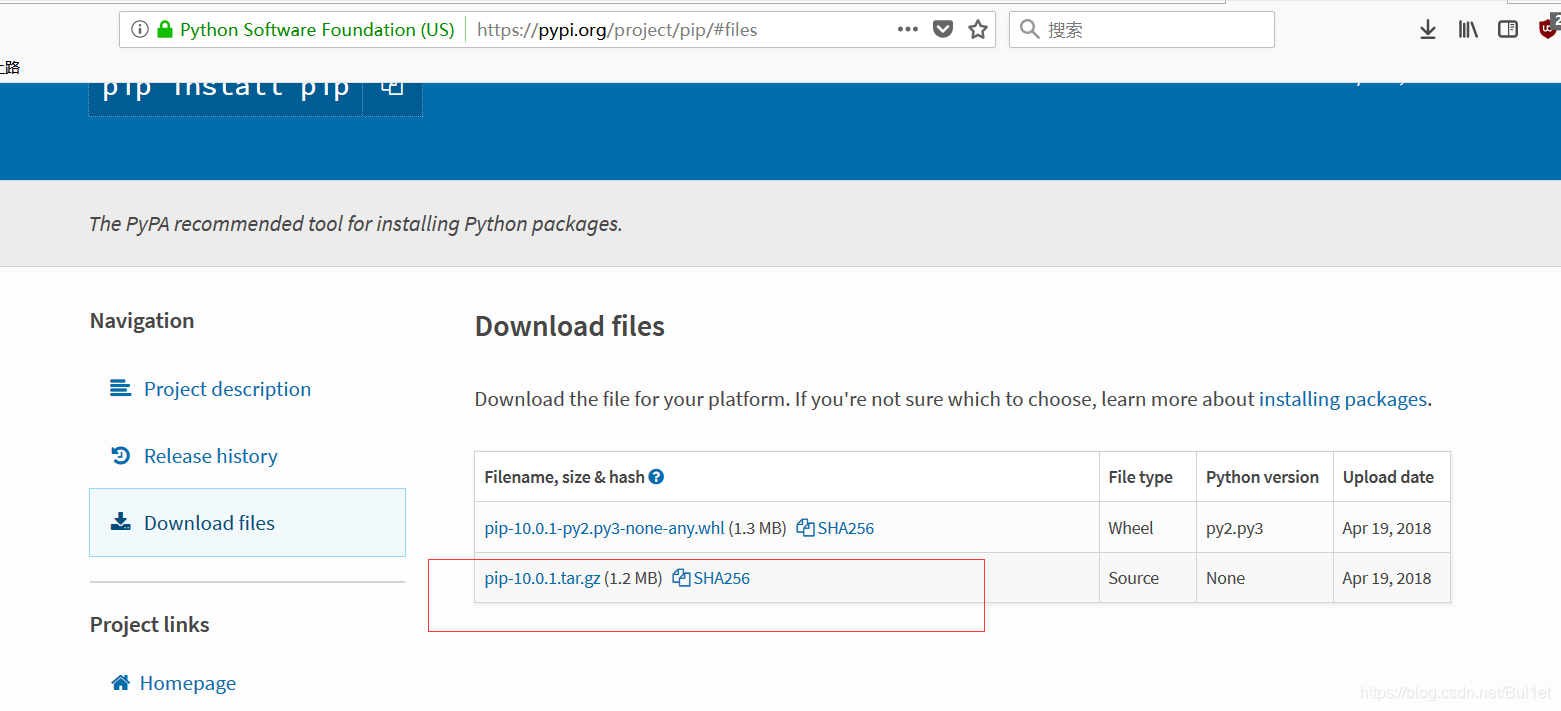
Task: Click the site information icon in address bar
Action: pyautogui.click(x=140, y=30)
